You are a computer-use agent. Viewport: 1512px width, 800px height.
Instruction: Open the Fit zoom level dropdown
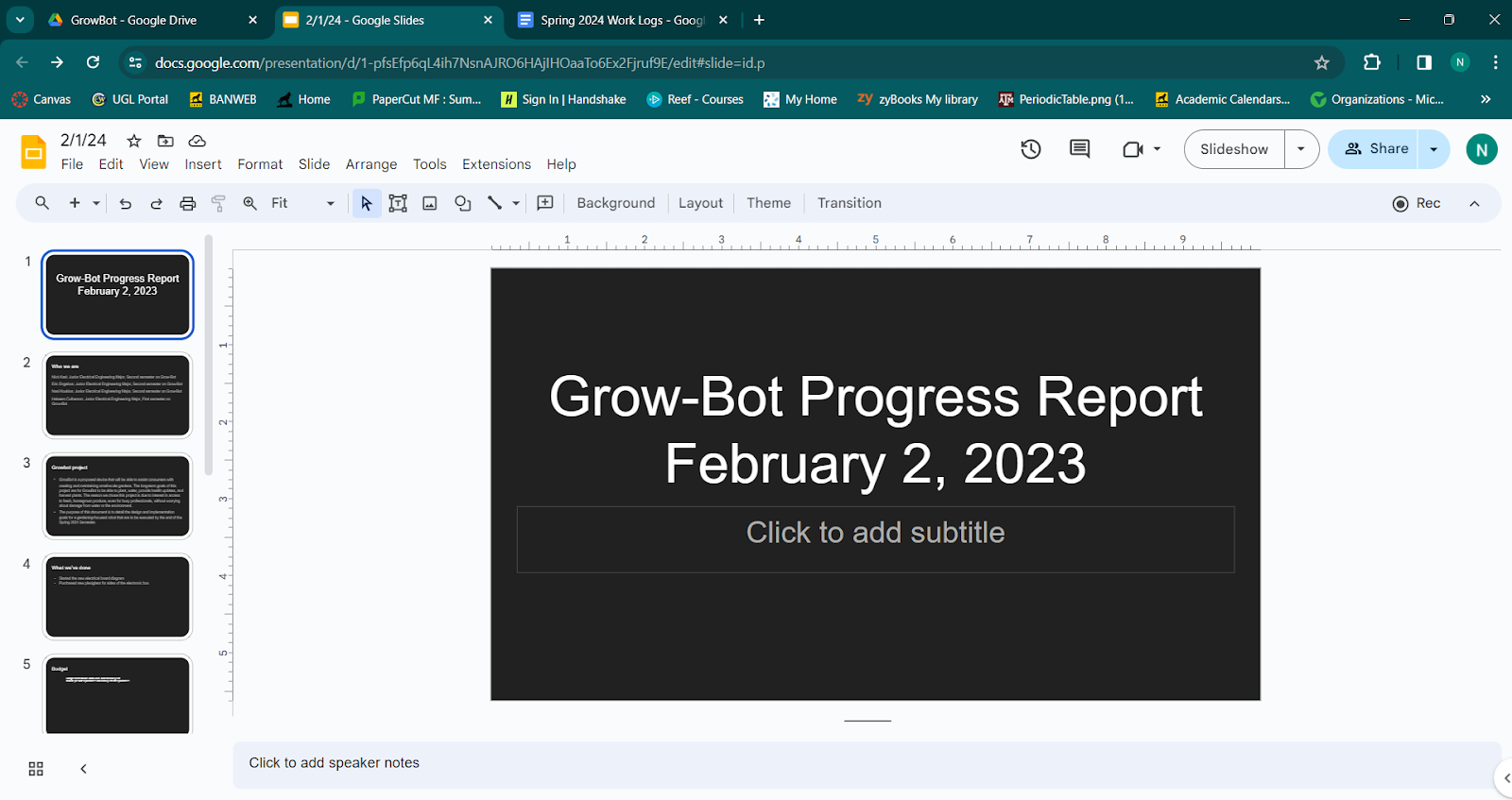(x=302, y=203)
